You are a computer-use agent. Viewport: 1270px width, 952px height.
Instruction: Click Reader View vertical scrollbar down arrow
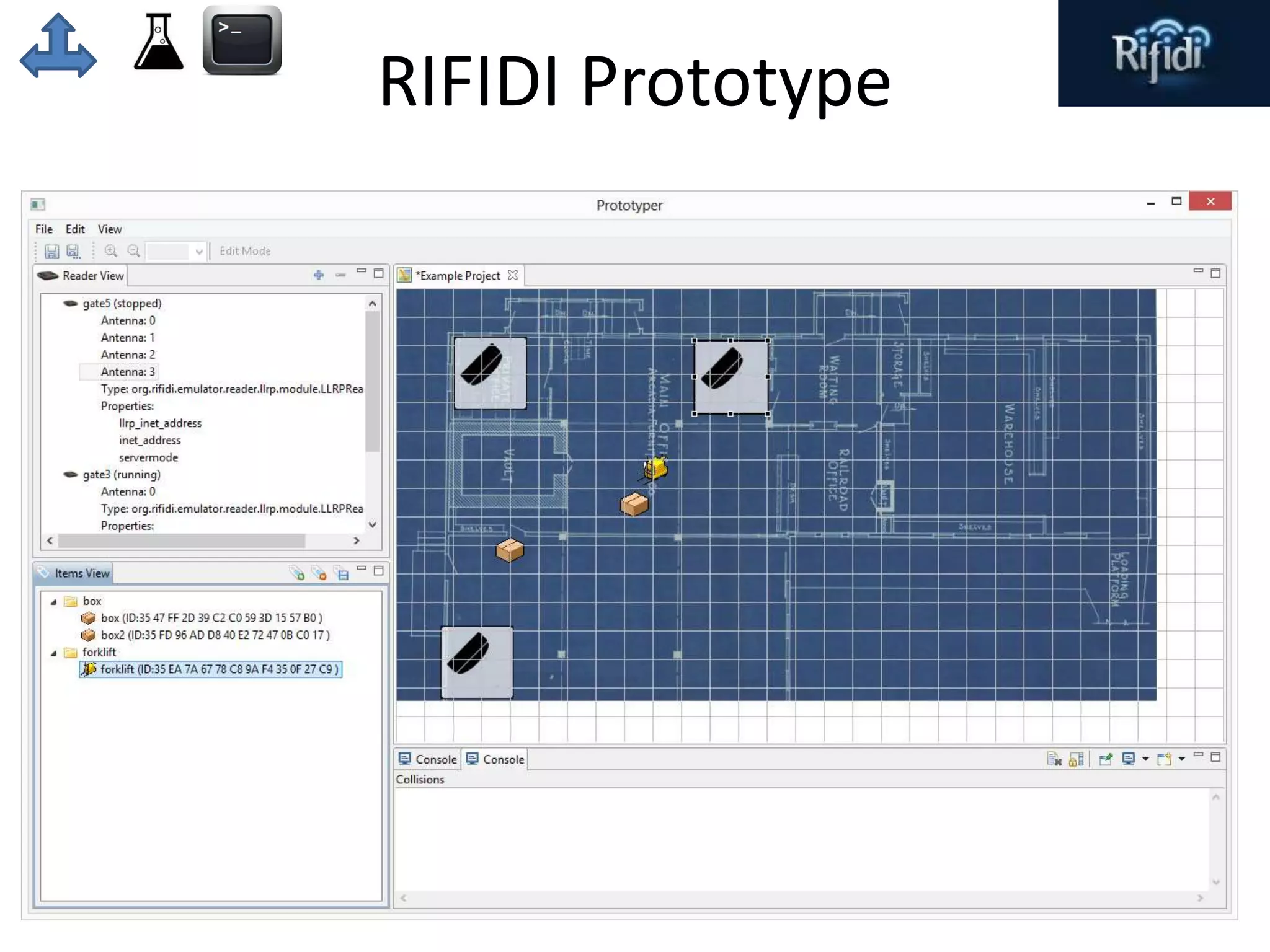tap(373, 524)
